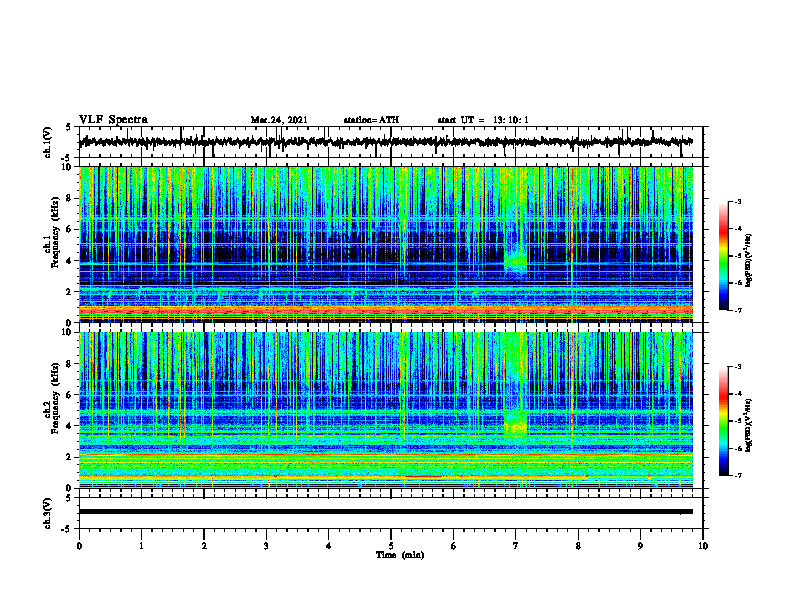The width and height of the screenshot is (792, 612).
Task: Click the "-3" label on ch.1 colorbar
Action: pyautogui.click(x=737, y=201)
